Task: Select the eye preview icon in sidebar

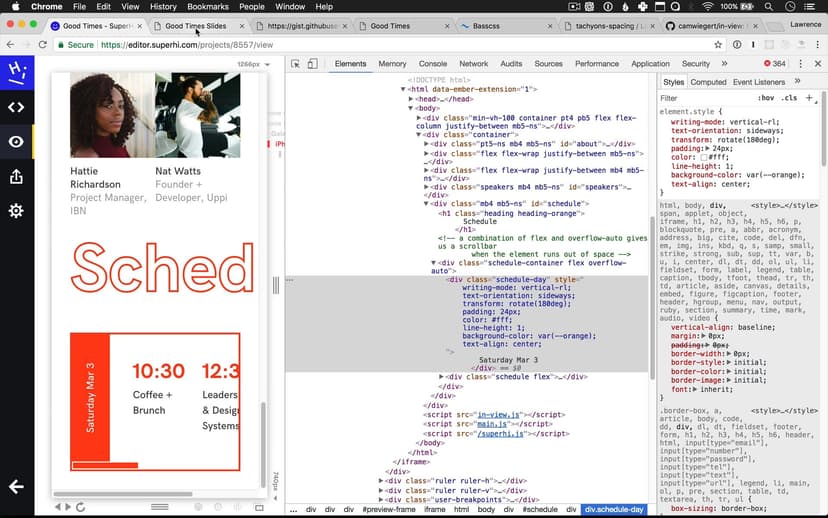Action: pyautogui.click(x=16, y=142)
